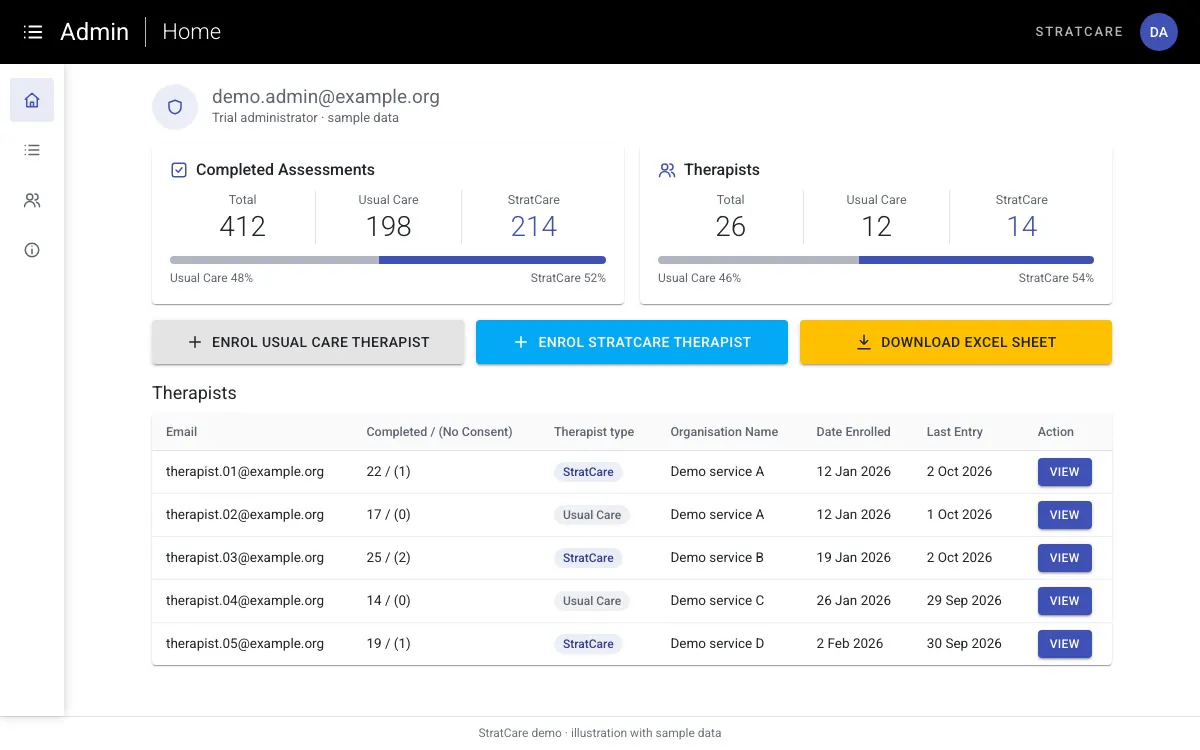
Task: Click Trial administrator sample data subtitle
Action: 305,118
